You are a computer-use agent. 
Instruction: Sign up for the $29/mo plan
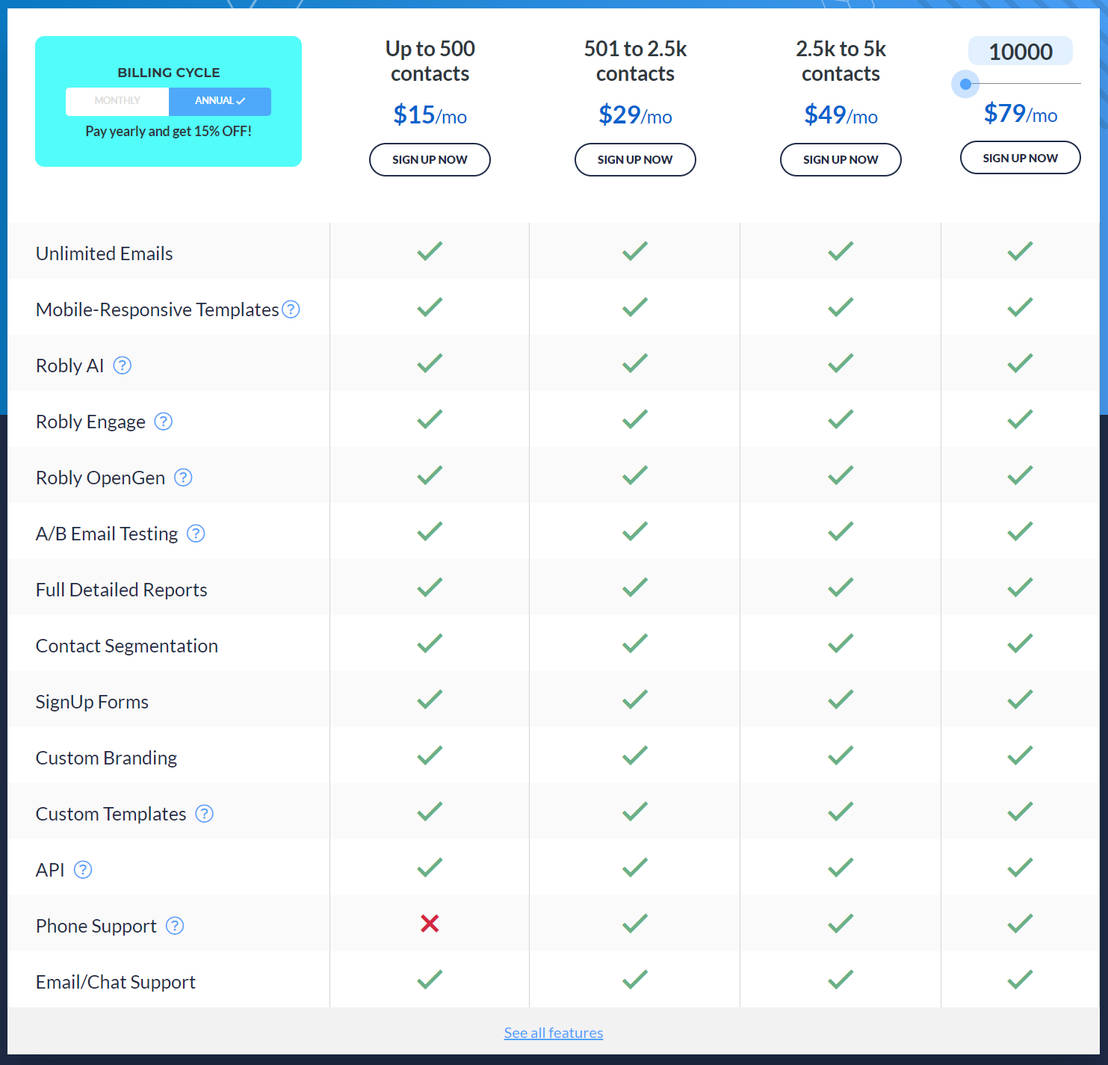(x=635, y=160)
